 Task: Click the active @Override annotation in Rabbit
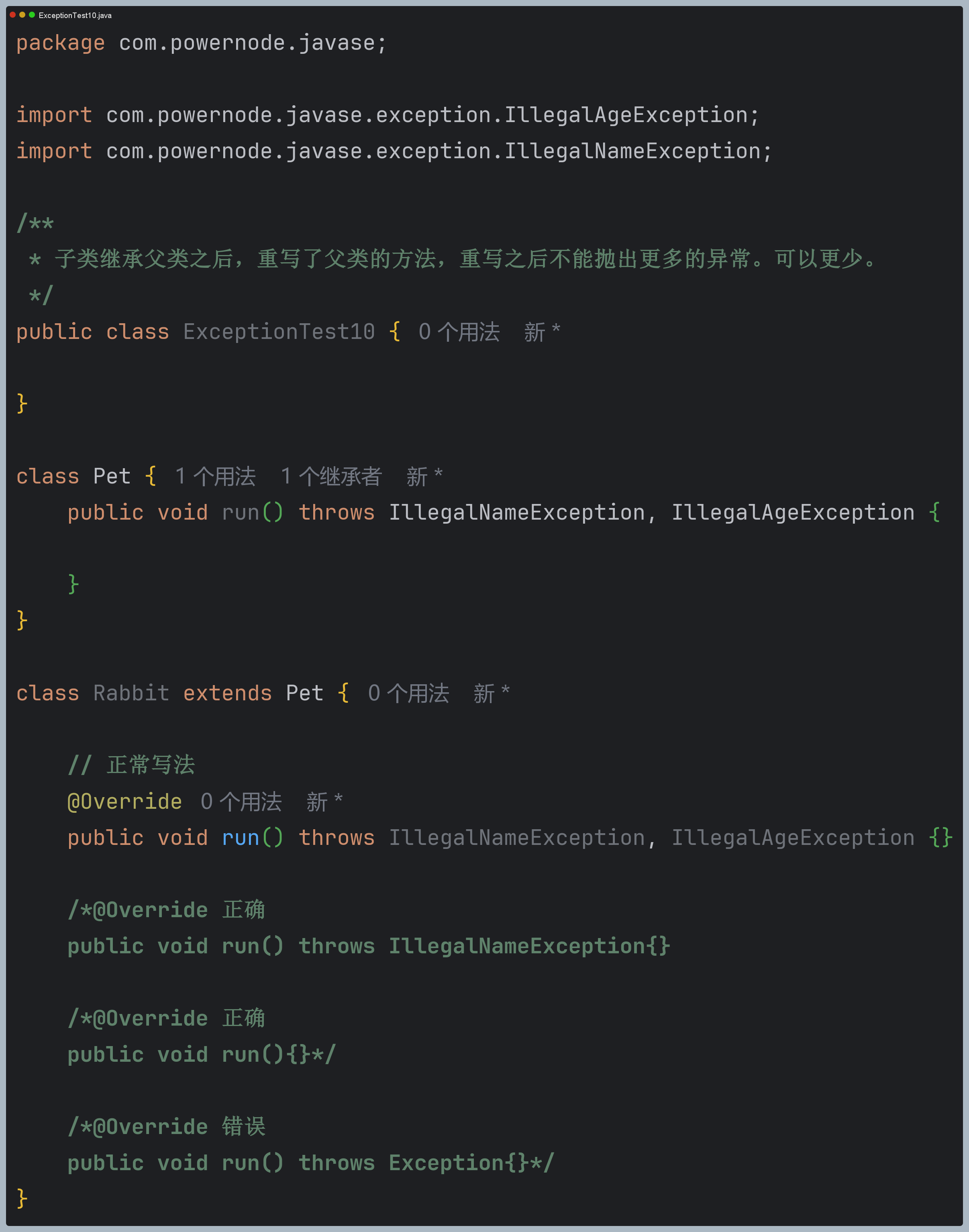point(125,802)
